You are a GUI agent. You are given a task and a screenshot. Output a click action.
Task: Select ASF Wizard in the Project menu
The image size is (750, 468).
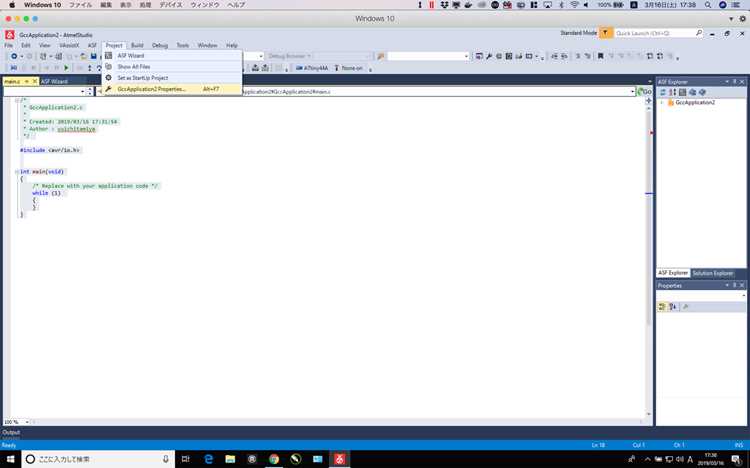point(172,56)
